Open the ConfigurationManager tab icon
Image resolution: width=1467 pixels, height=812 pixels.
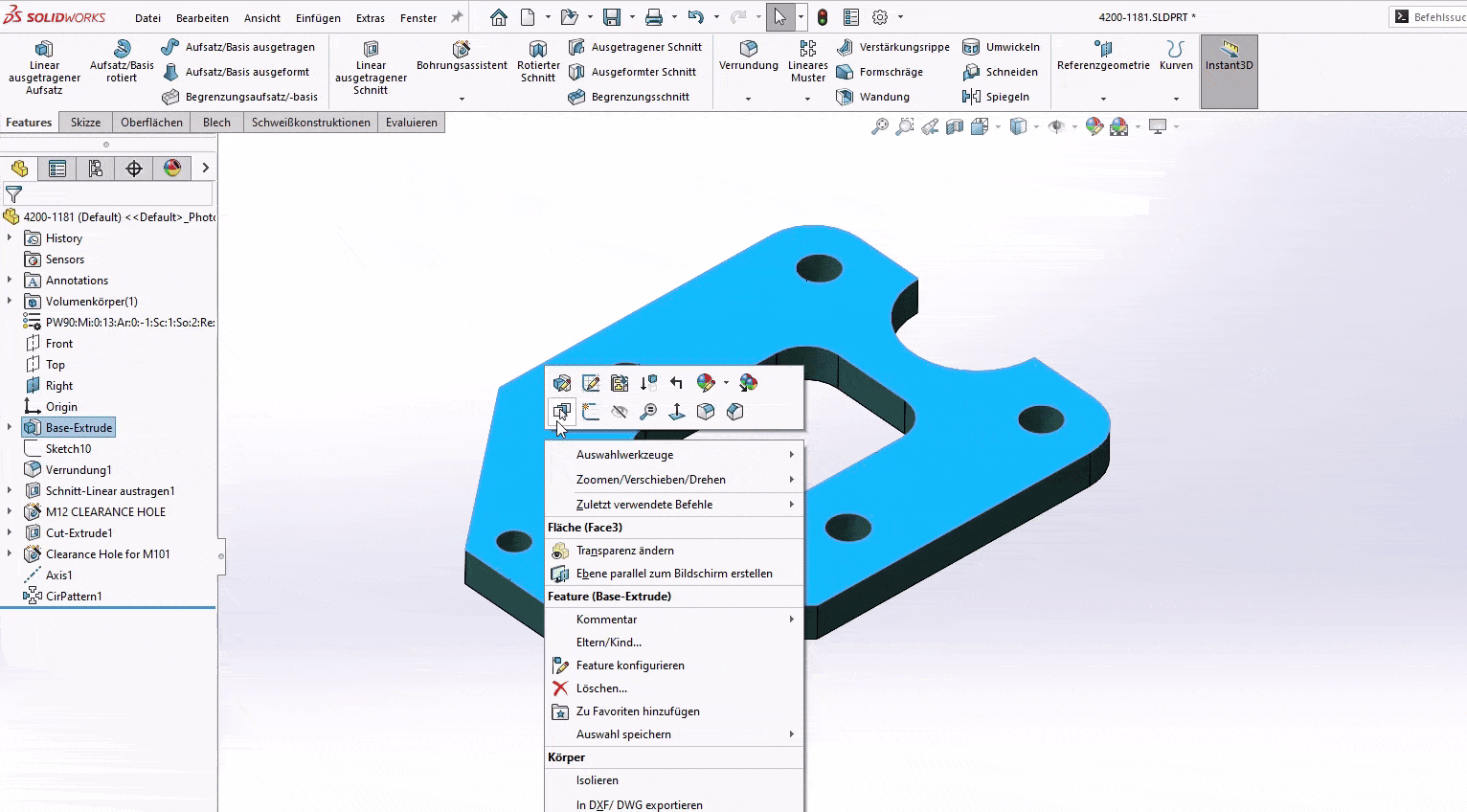pyautogui.click(x=96, y=169)
